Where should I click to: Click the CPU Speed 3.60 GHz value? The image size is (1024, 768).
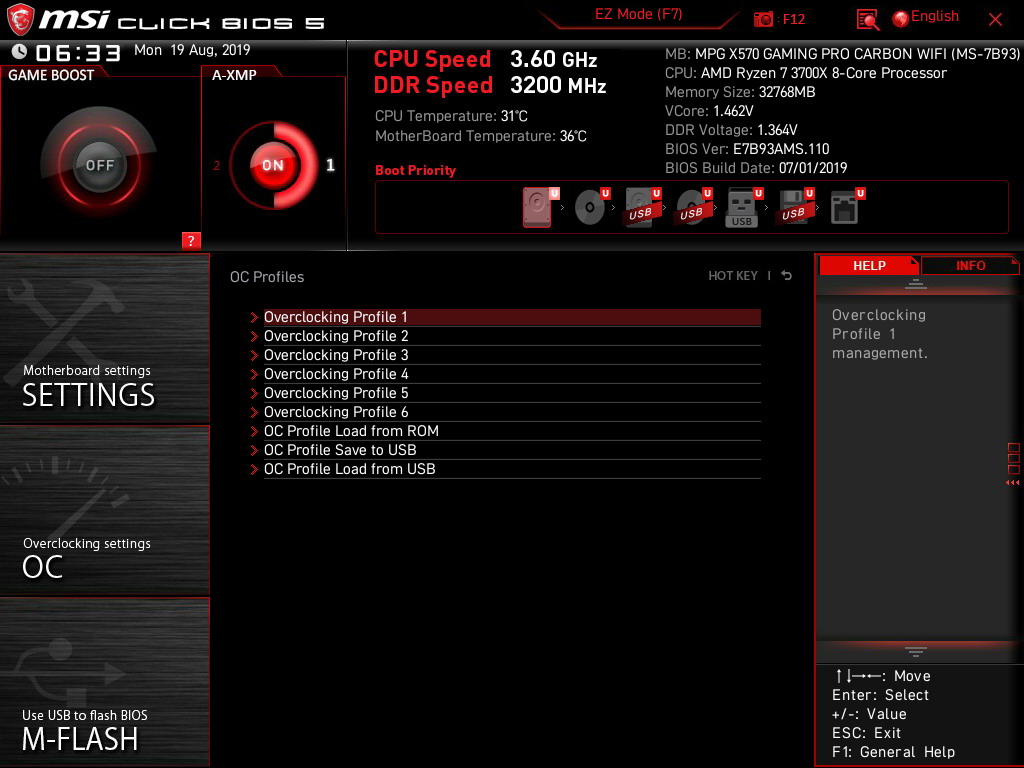coord(553,59)
